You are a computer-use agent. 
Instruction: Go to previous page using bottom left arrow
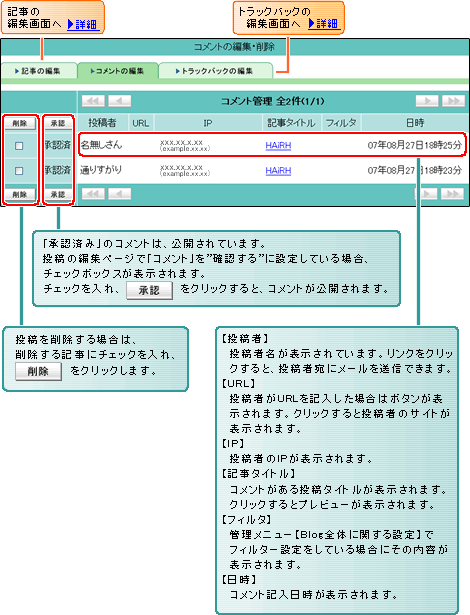[120, 194]
